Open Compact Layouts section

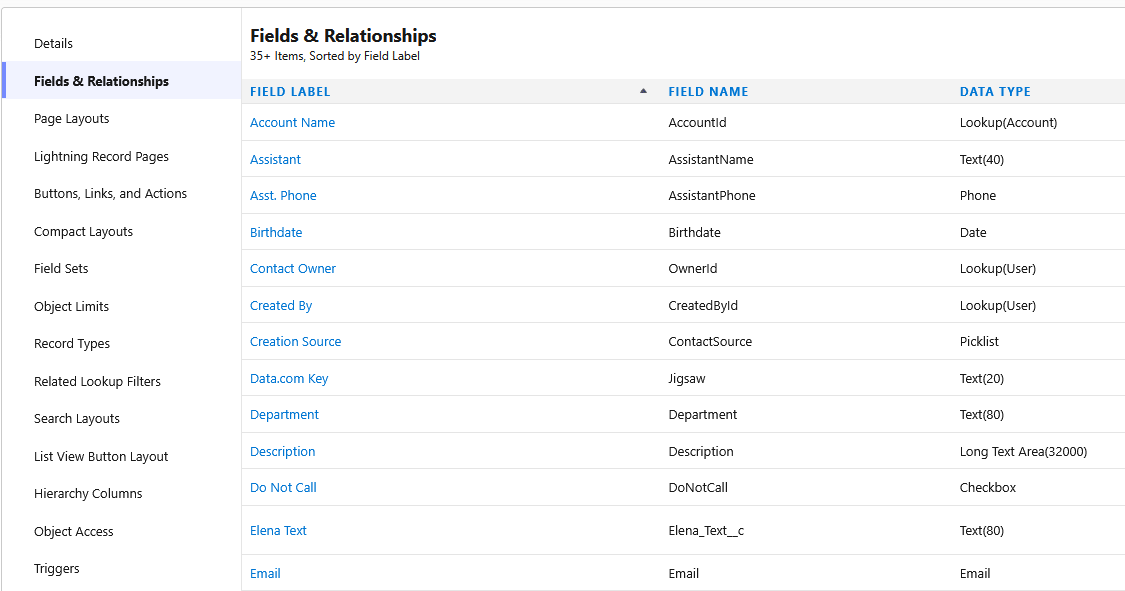tap(83, 232)
